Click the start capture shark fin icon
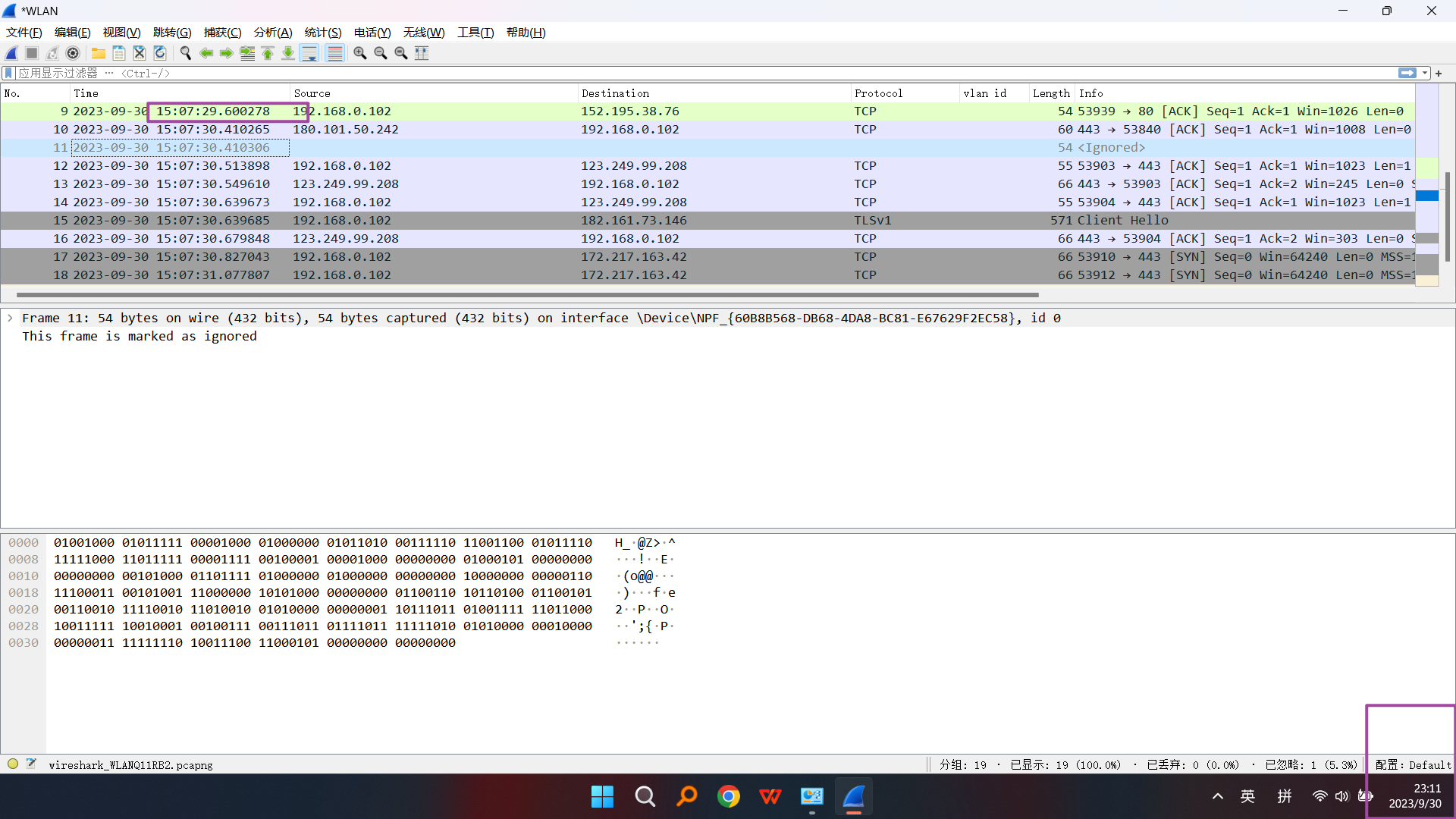The width and height of the screenshot is (1456, 819). [x=11, y=53]
